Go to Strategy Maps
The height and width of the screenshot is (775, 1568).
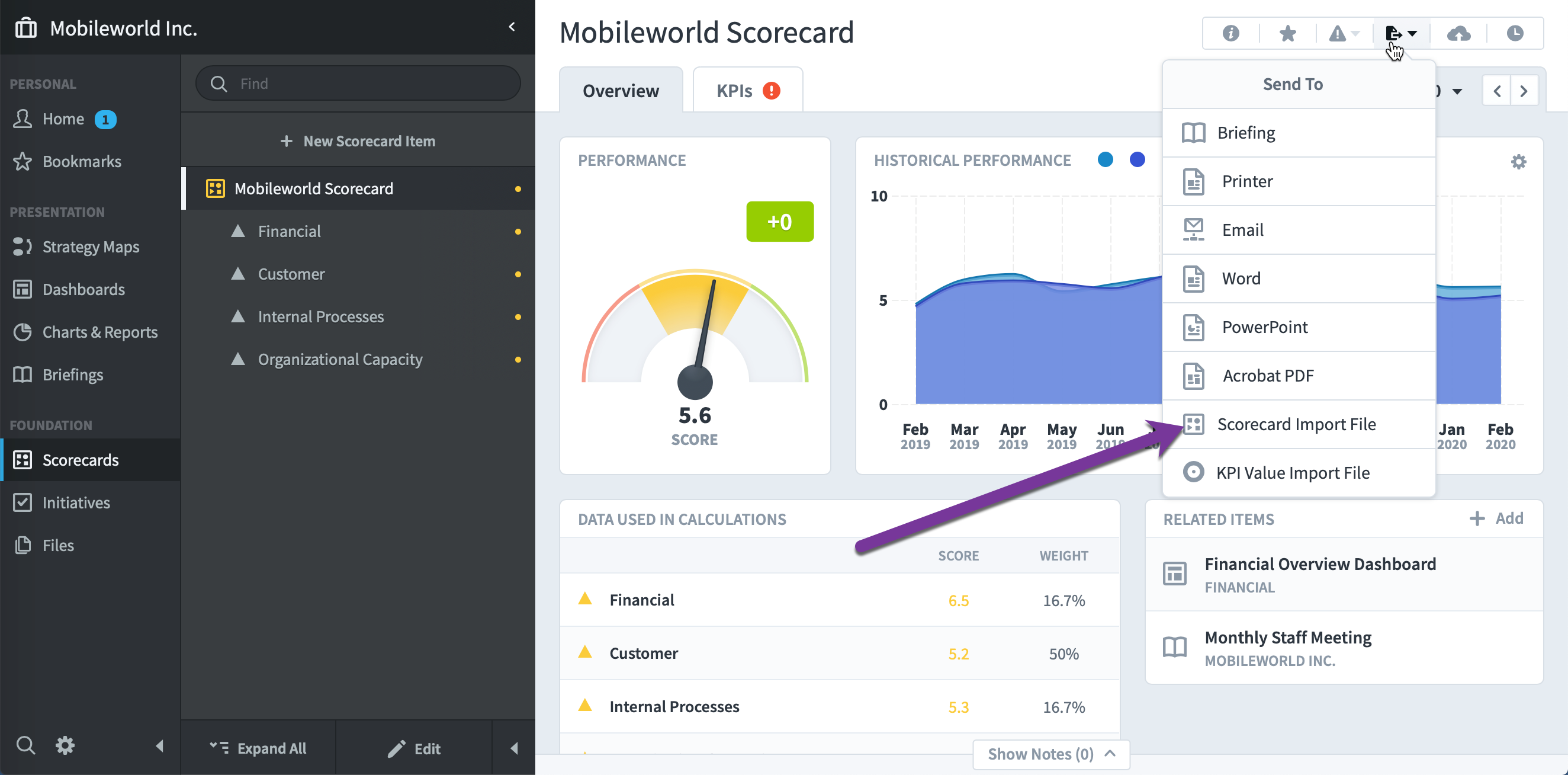tap(91, 246)
